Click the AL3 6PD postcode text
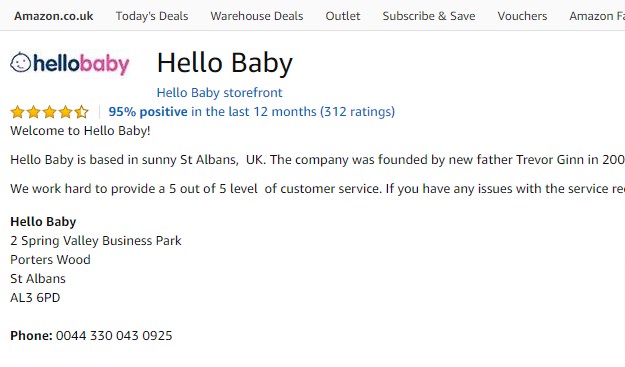This screenshot has width=625, height=367. [x=35, y=298]
